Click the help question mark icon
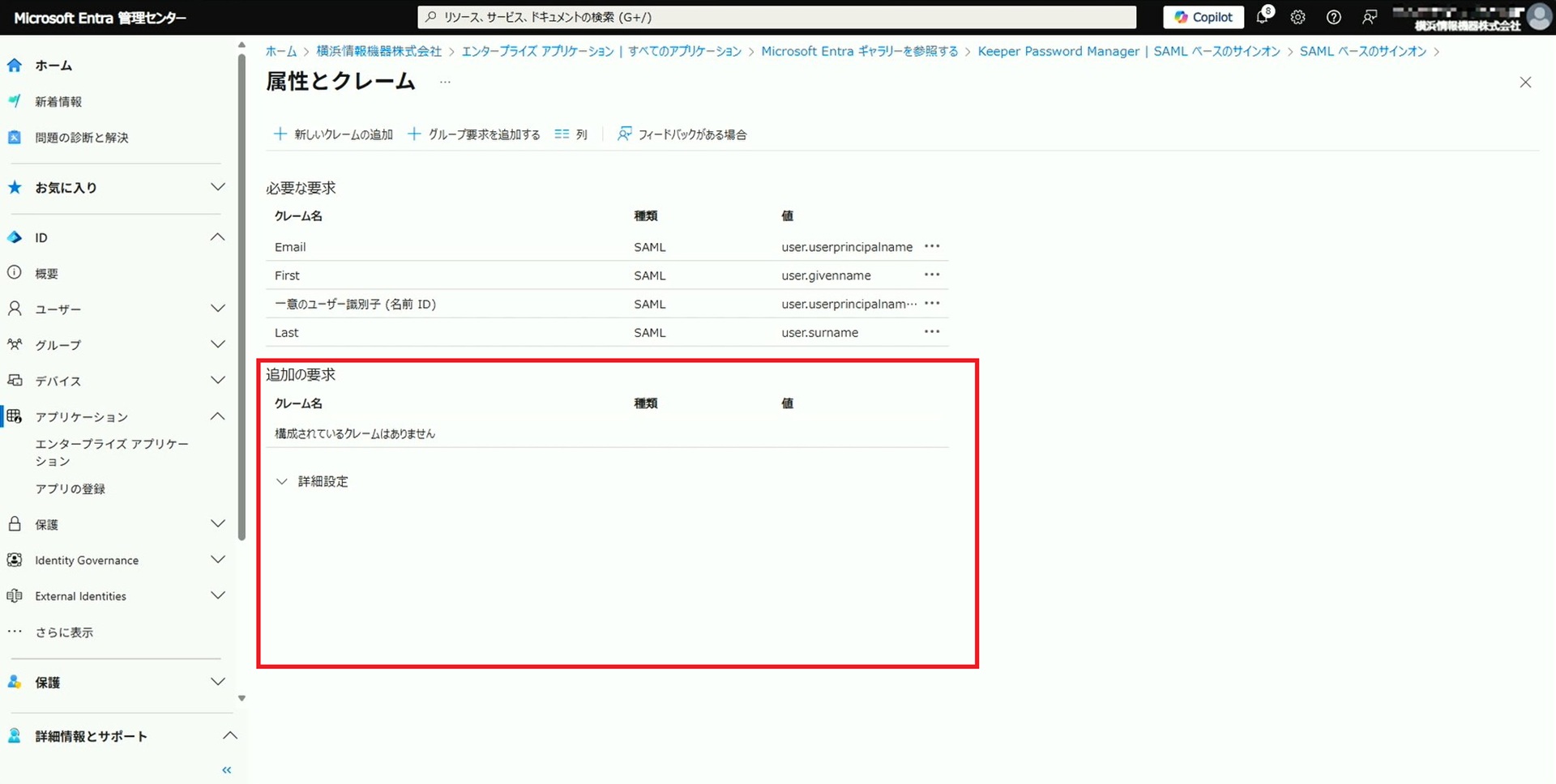The width and height of the screenshot is (1556, 784). [1333, 17]
